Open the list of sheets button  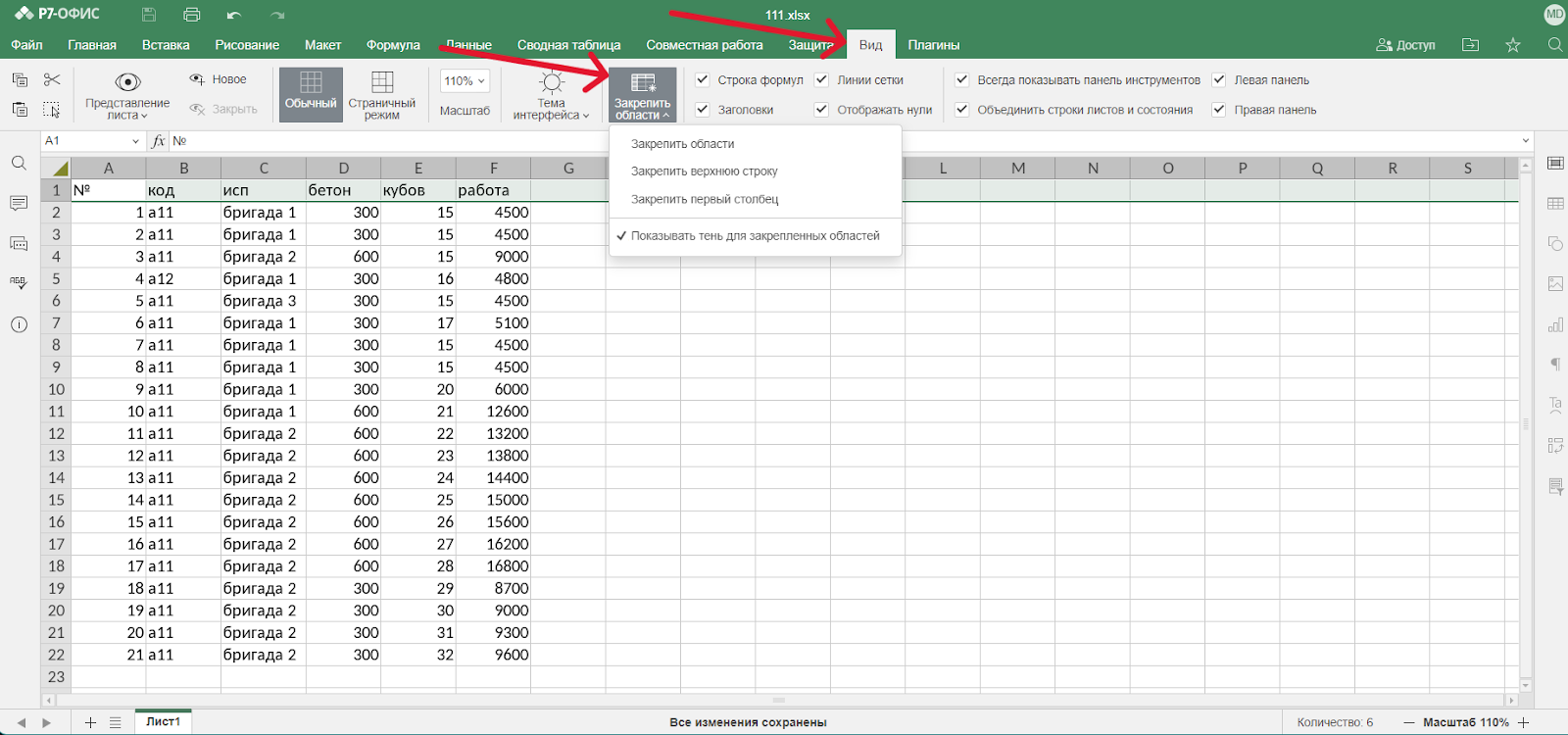(116, 722)
